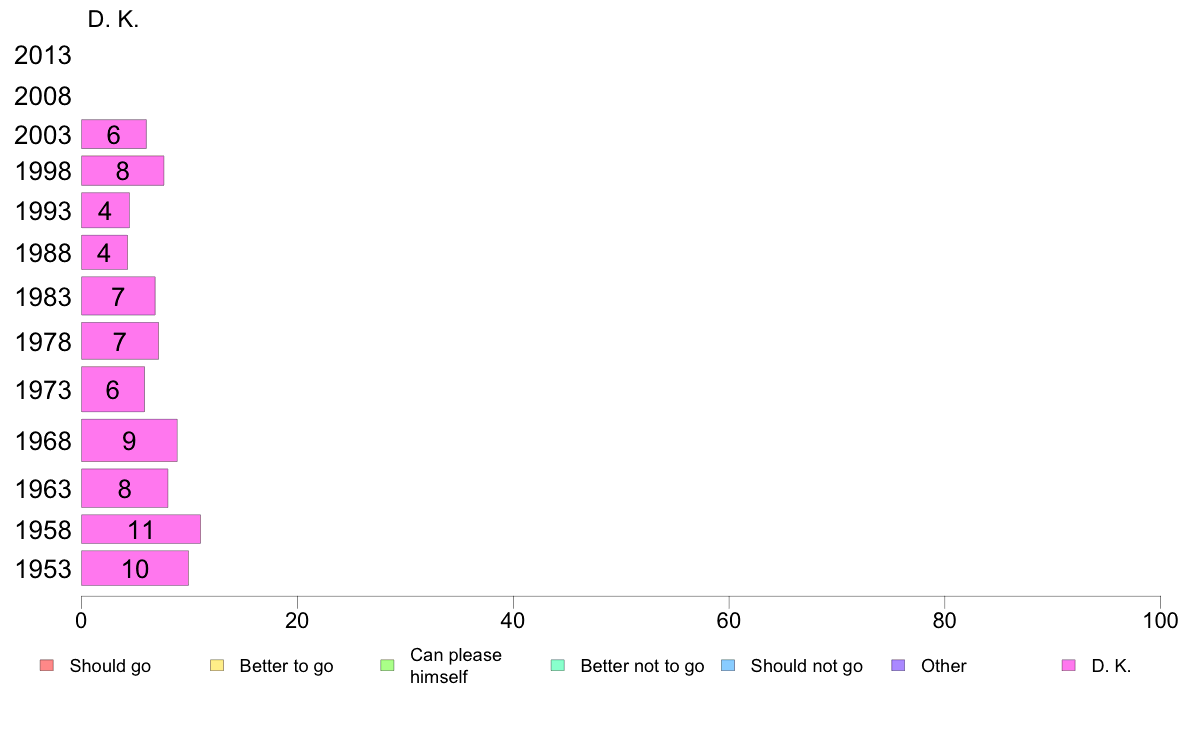Click the pink D. K. legend swatch
This screenshot has height=736, width=1188.
pyautogui.click(x=1069, y=666)
